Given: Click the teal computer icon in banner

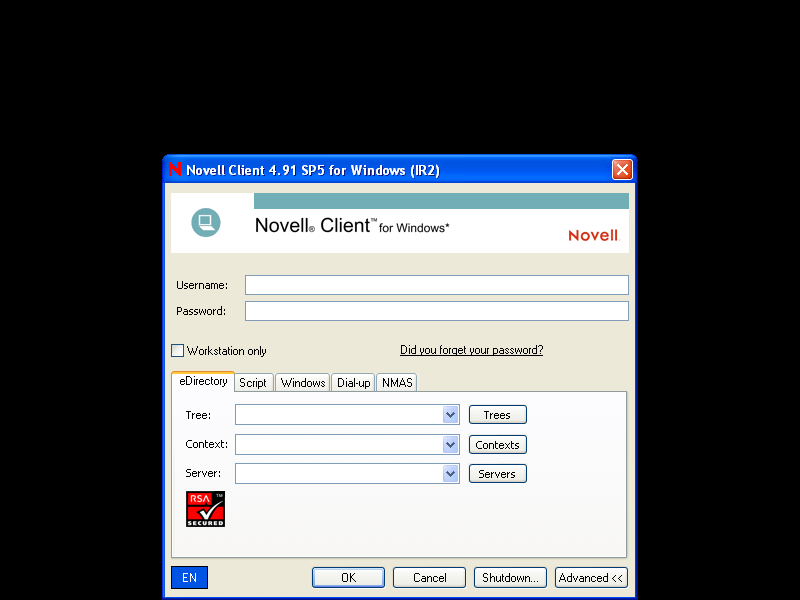Looking at the screenshot, I should (206, 222).
